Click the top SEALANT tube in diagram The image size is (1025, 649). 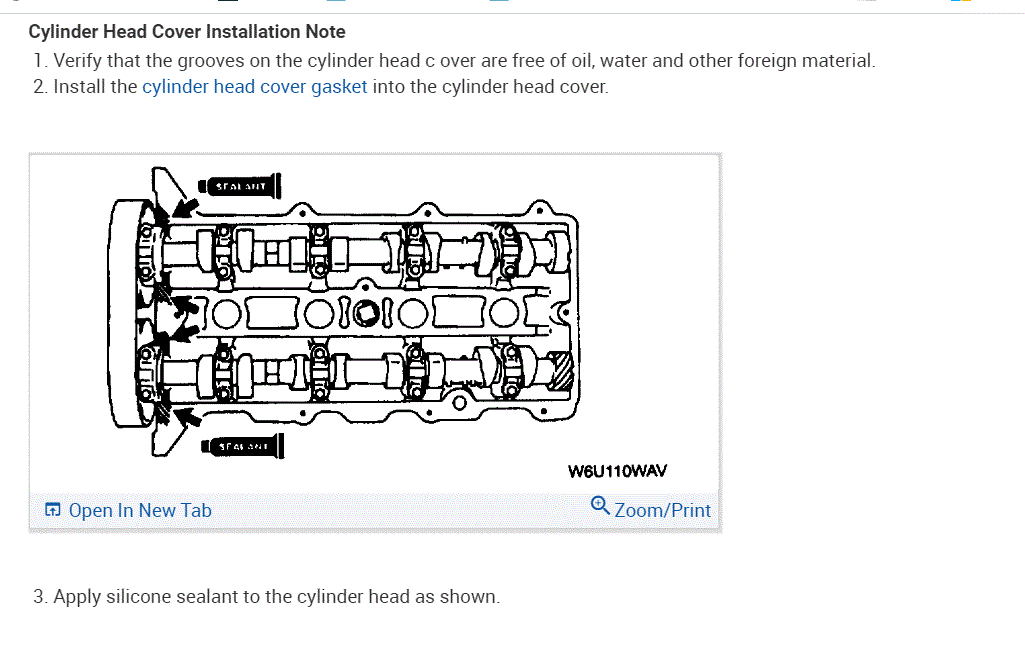(x=240, y=186)
